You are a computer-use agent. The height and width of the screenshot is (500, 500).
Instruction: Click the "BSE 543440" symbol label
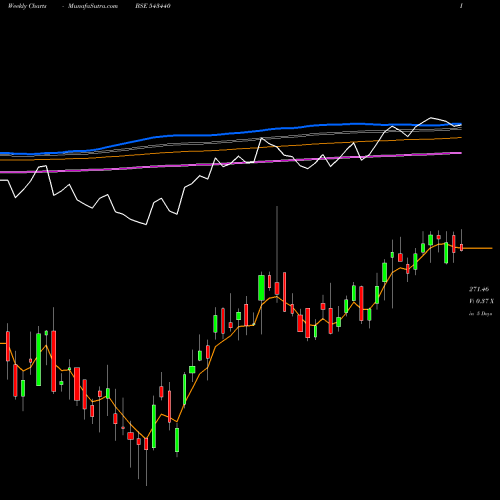[153, 6]
